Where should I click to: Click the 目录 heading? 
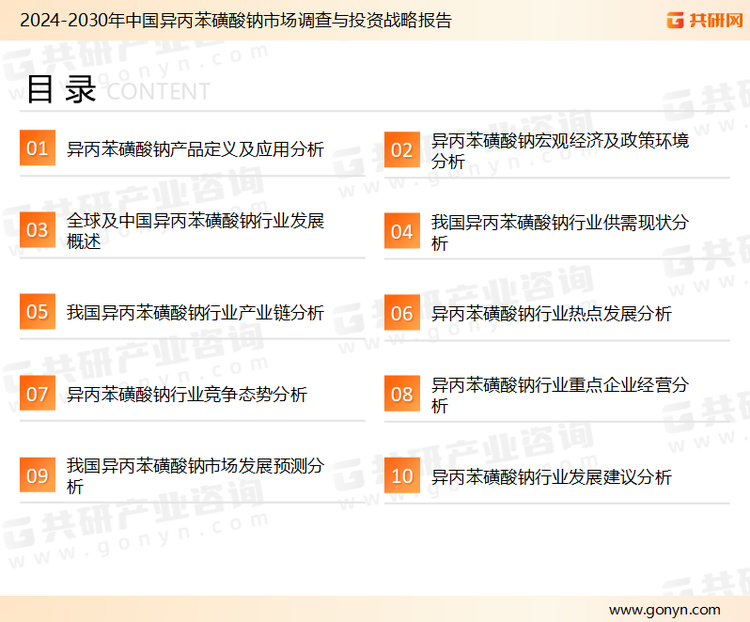tap(61, 89)
